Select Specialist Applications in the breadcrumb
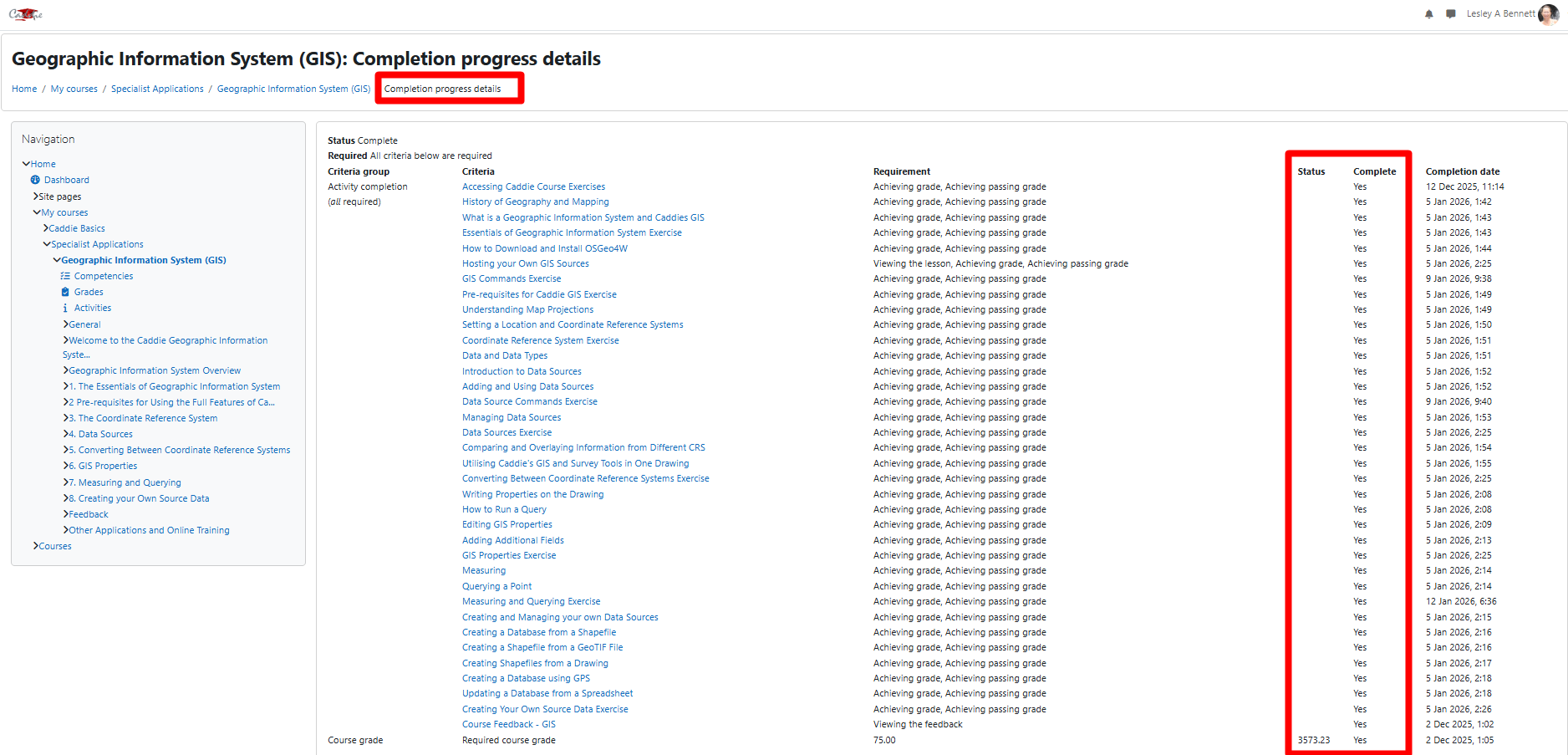This screenshot has width=1568, height=755. [157, 89]
